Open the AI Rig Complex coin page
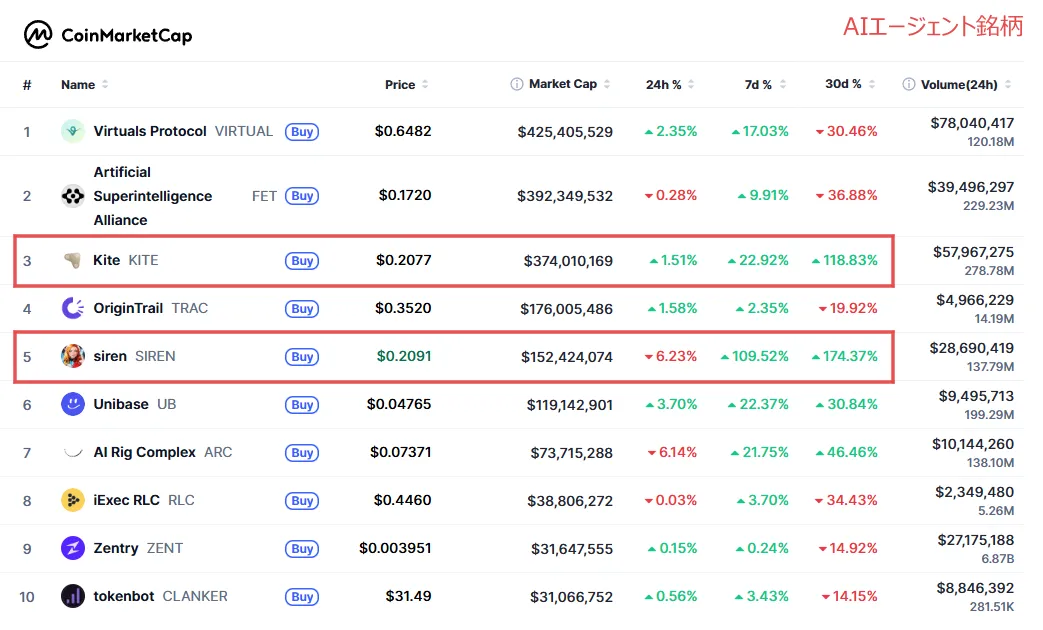This screenshot has width=1043, height=630. pyautogui.click(x=144, y=452)
